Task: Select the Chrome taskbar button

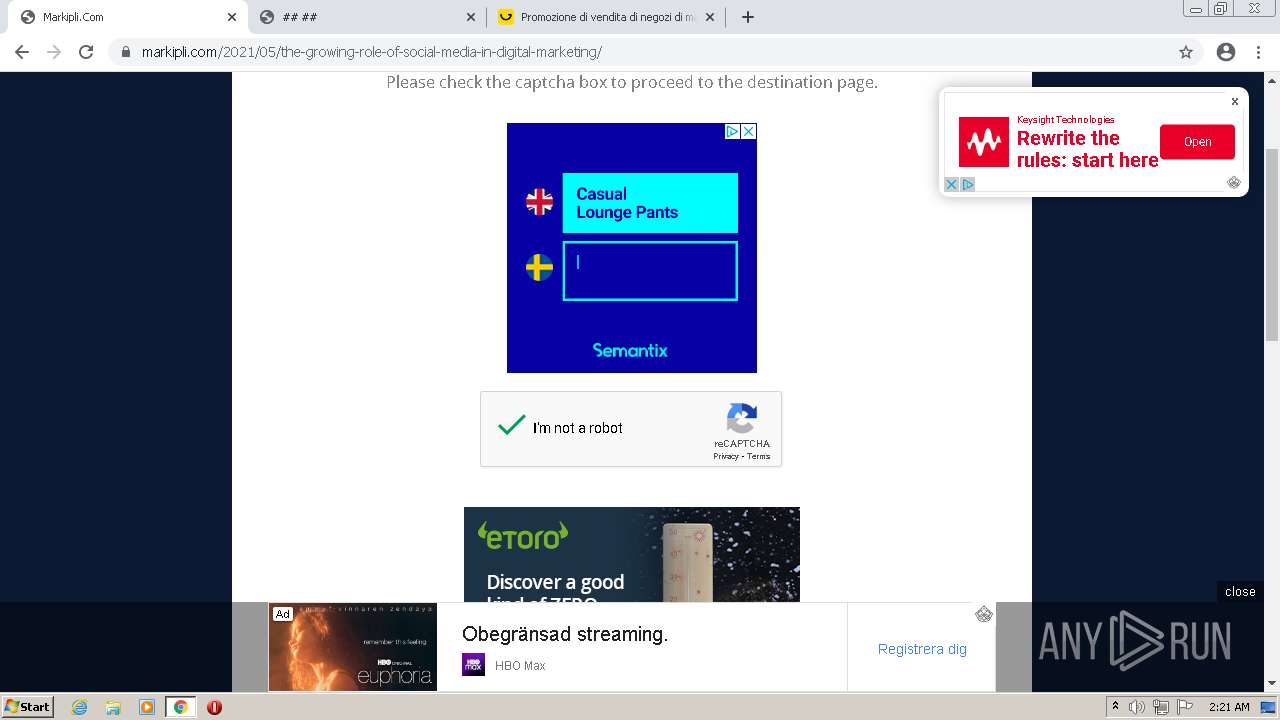Action: (181, 707)
